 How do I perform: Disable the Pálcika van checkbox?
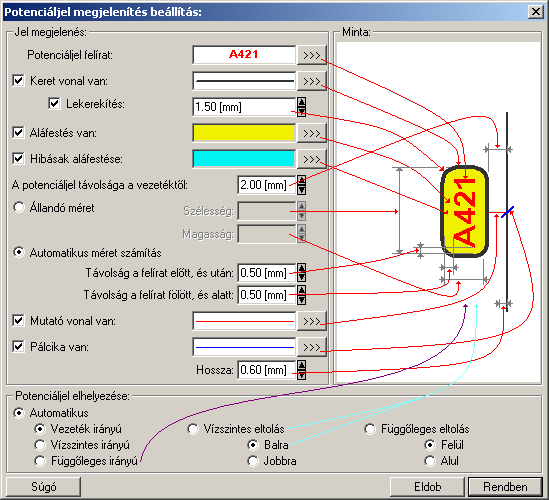coord(18,347)
